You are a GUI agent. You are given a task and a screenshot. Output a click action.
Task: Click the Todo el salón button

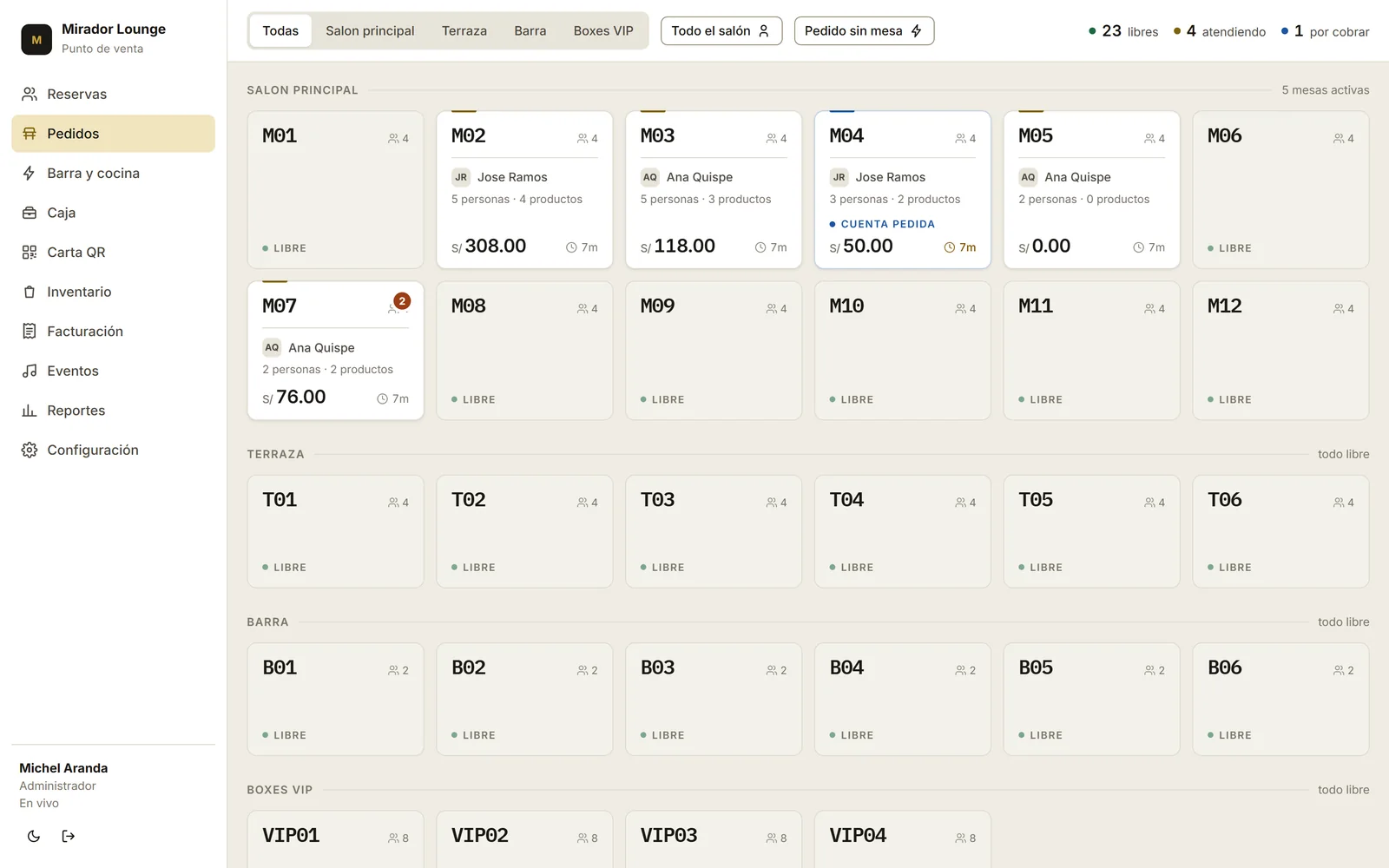pos(721,31)
